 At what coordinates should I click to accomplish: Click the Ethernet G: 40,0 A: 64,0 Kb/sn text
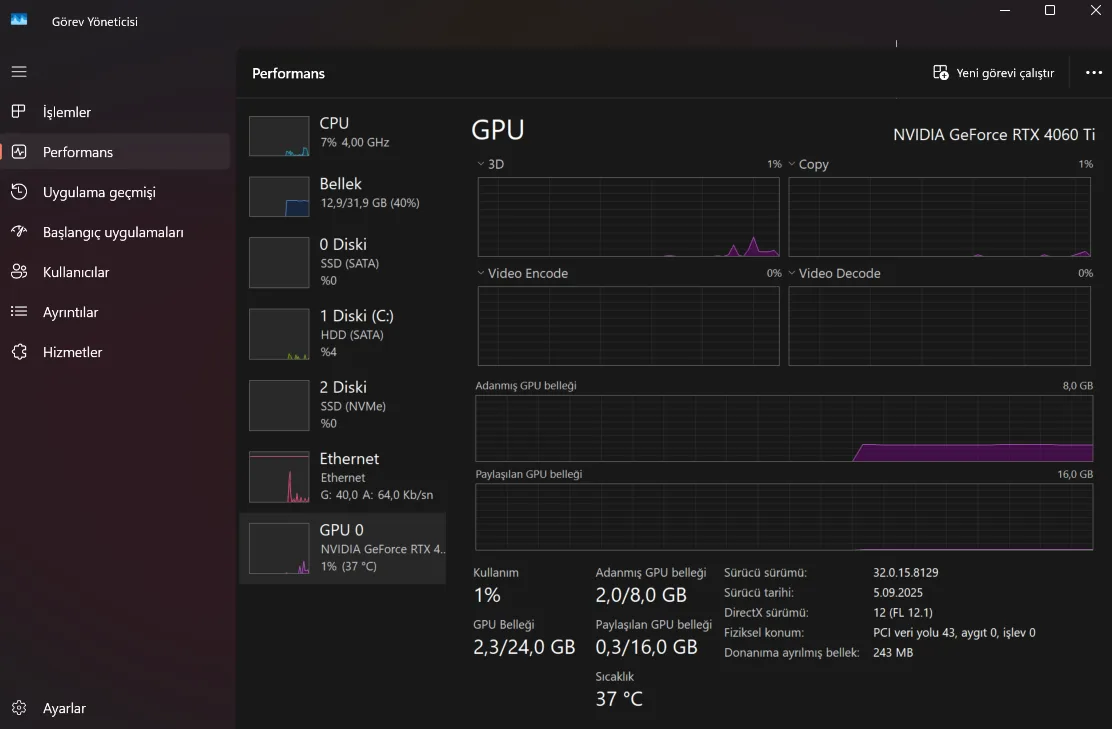pyautogui.click(x=377, y=495)
